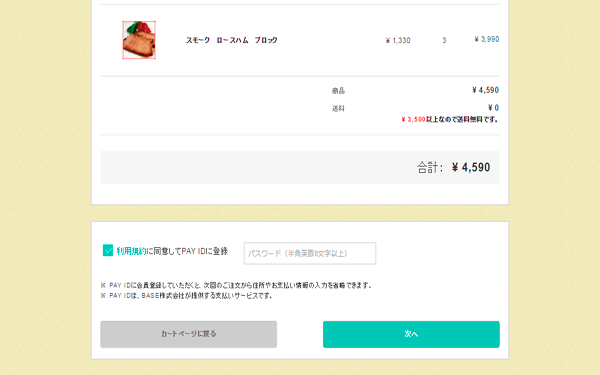Screen dimensions: 600x375
Task: Click the 以上なので送料無料です notice text
Action: click(x=462, y=119)
